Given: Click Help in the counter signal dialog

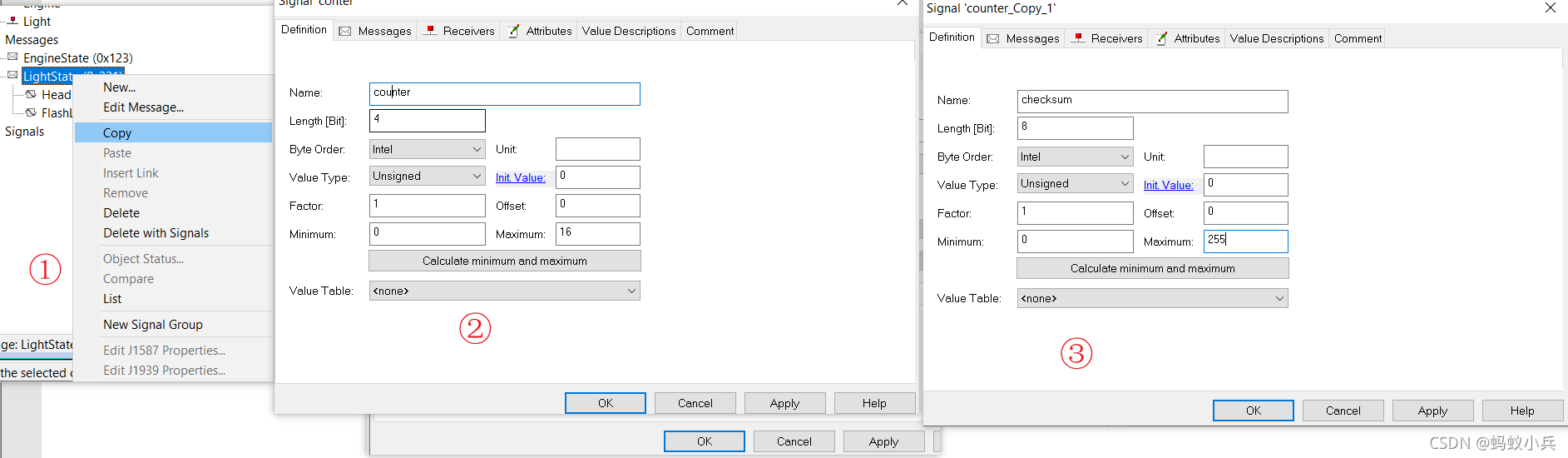Looking at the screenshot, I should [874, 403].
